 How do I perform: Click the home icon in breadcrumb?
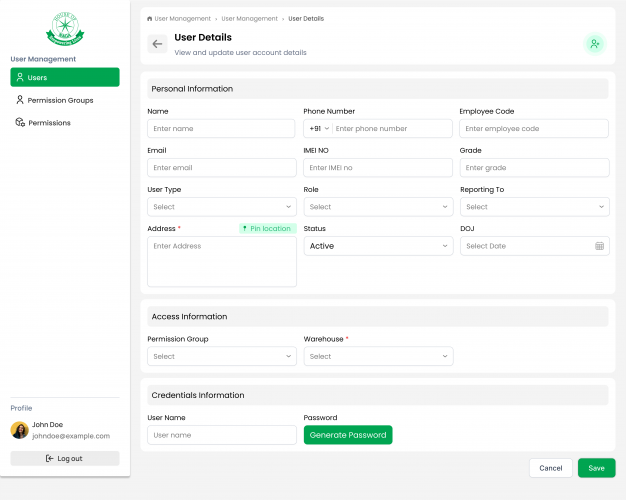(x=150, y=19)
